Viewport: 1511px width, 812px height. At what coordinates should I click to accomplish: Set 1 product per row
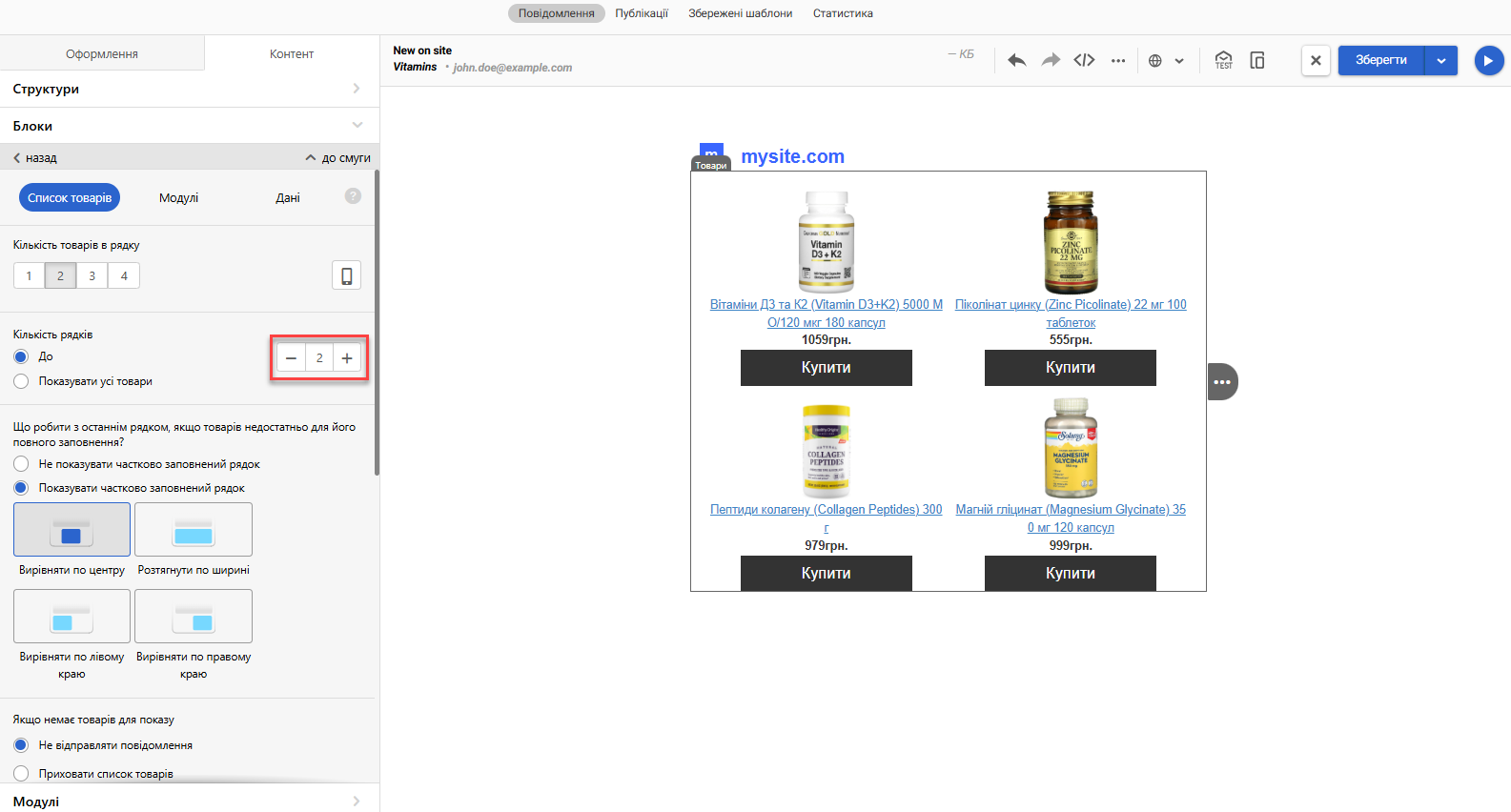click(x=29, y=275)
